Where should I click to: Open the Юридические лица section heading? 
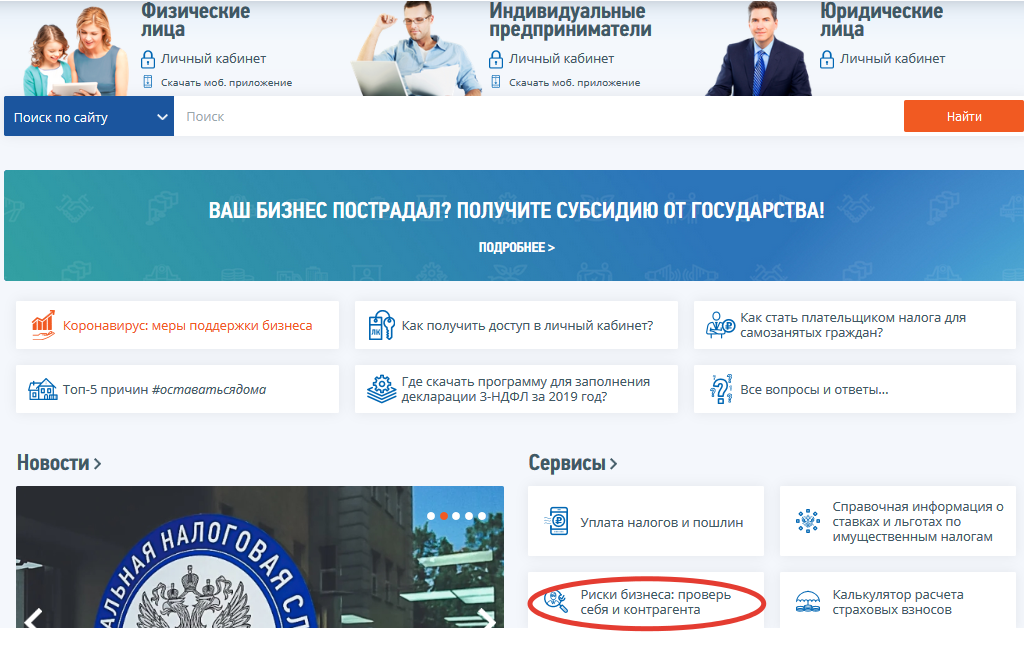(882, 20)
